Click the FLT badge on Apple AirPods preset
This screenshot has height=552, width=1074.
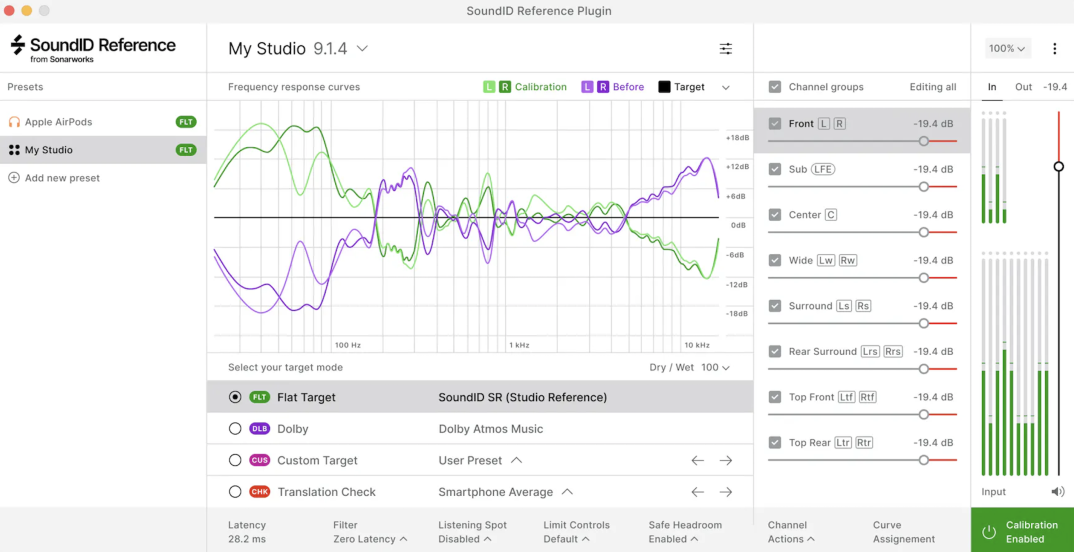186,122
